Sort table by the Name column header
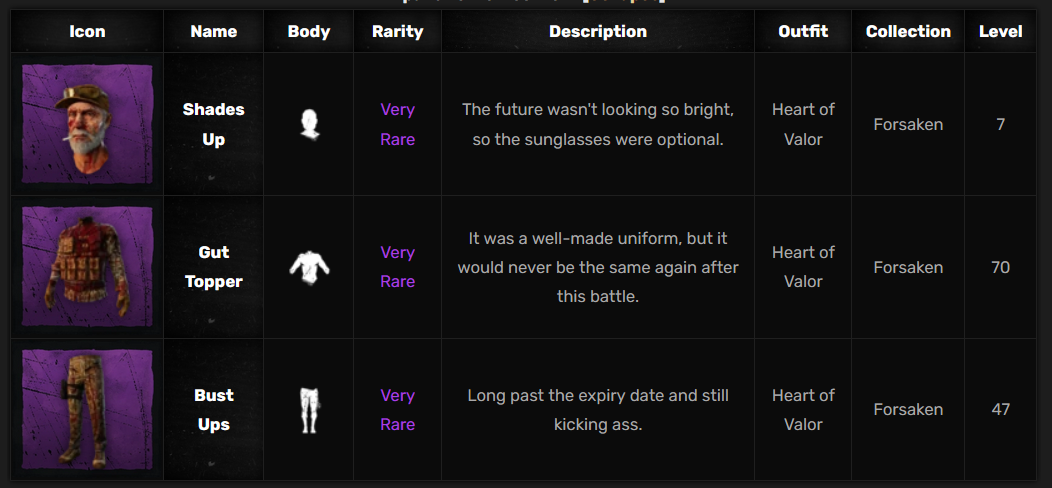Viewport: 1052px width, 488px height. [x=213, y=32]
